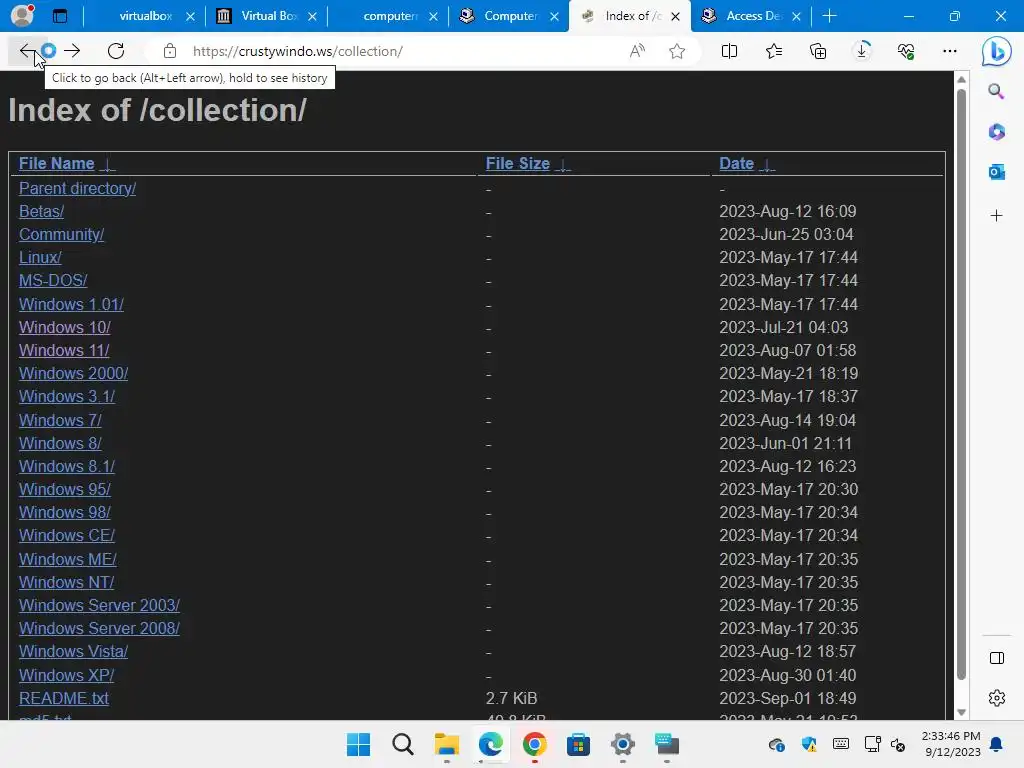Open taskbar Search
1024x768 pixels.
pos(403,744)
